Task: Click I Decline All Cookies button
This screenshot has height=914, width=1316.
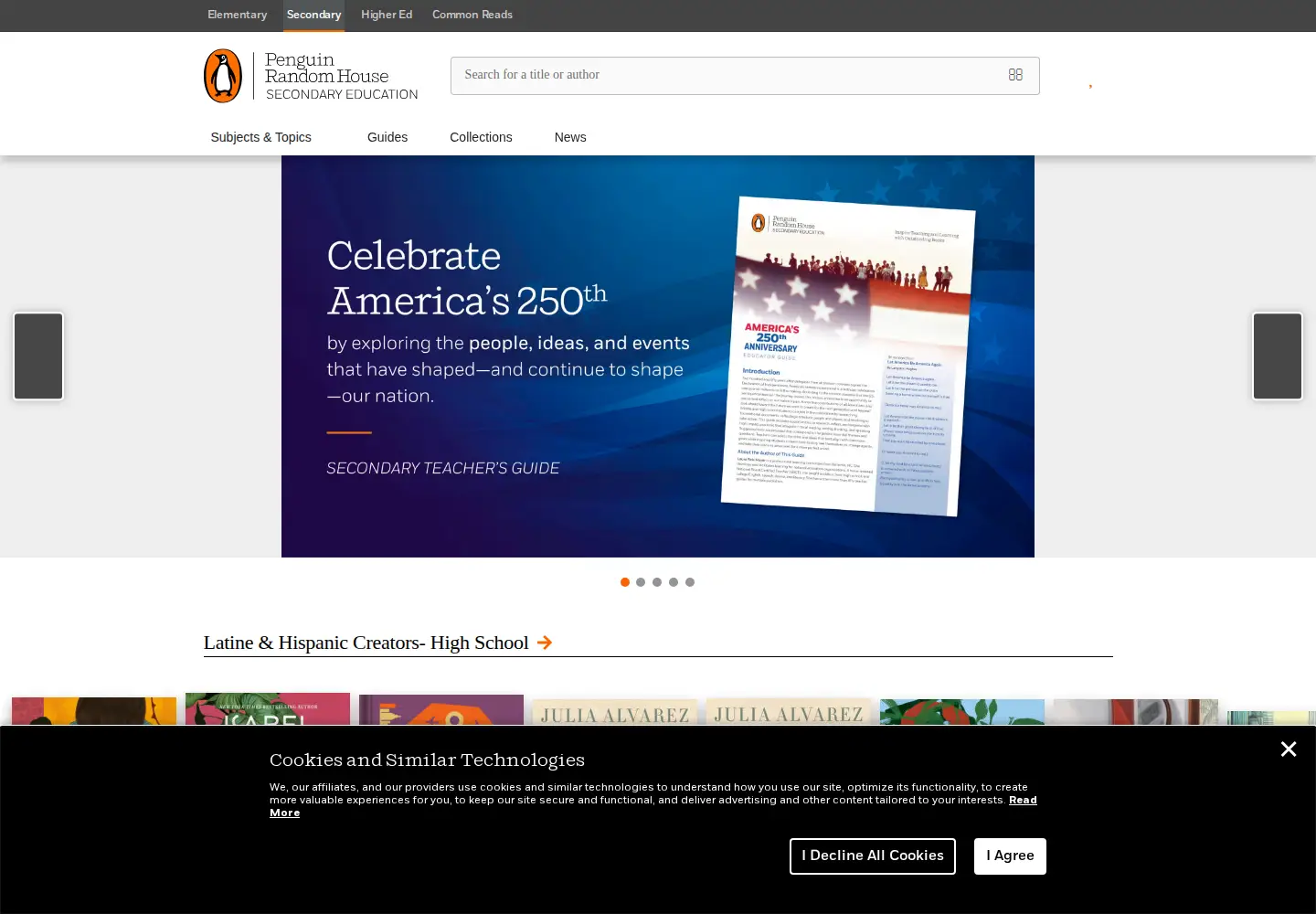Action: point(873,856)
